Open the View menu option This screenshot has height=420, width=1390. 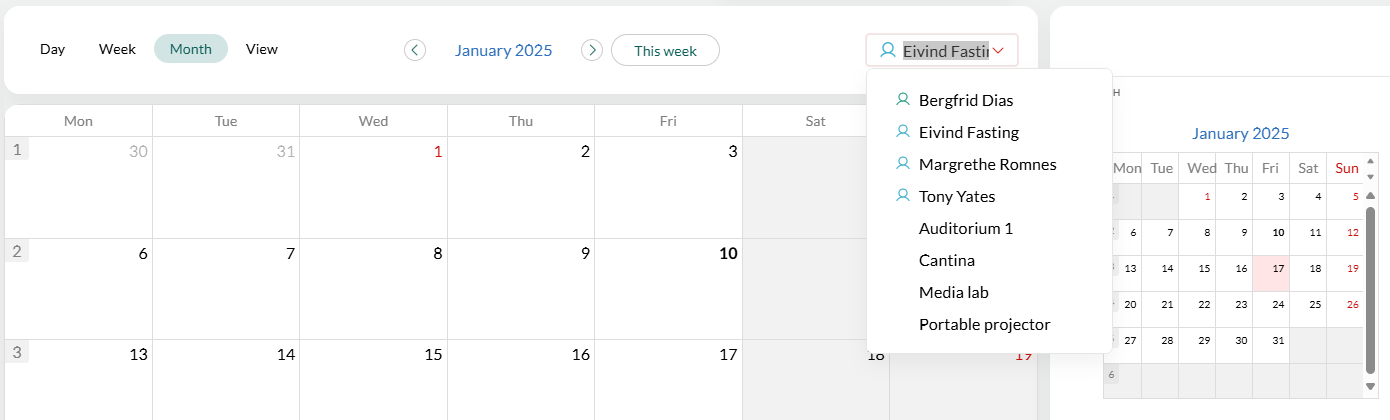click(262, 49)
